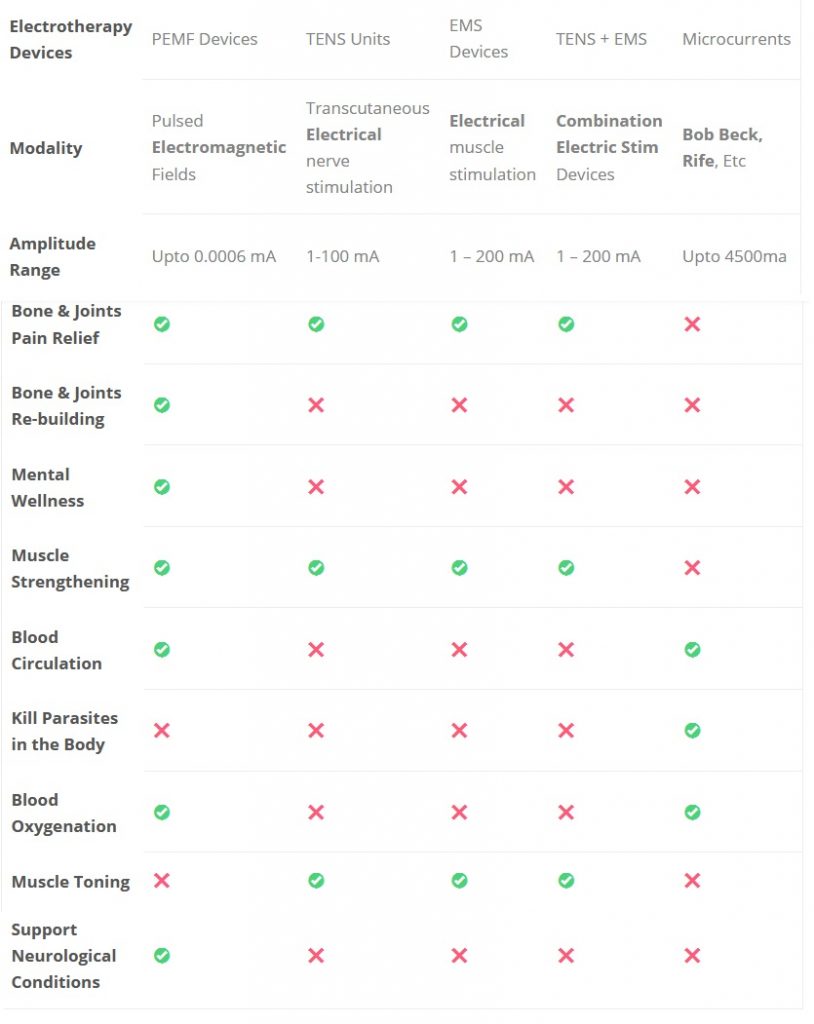Click the PEMF Devices column header
Screen dimensions: 814x1024
(204, 39)
